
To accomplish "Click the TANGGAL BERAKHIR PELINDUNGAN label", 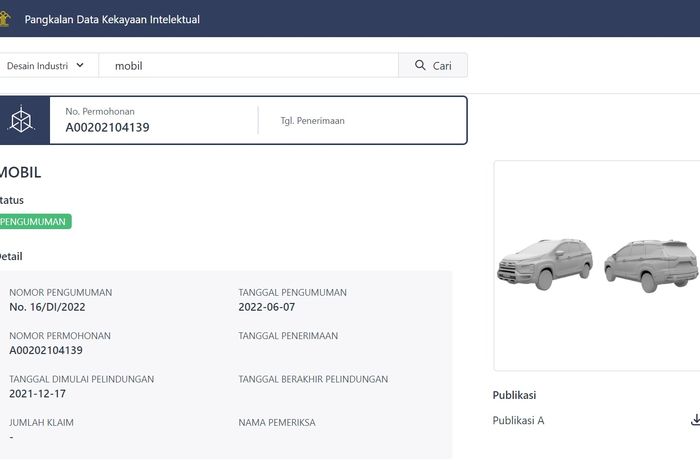I will (313, 379).
